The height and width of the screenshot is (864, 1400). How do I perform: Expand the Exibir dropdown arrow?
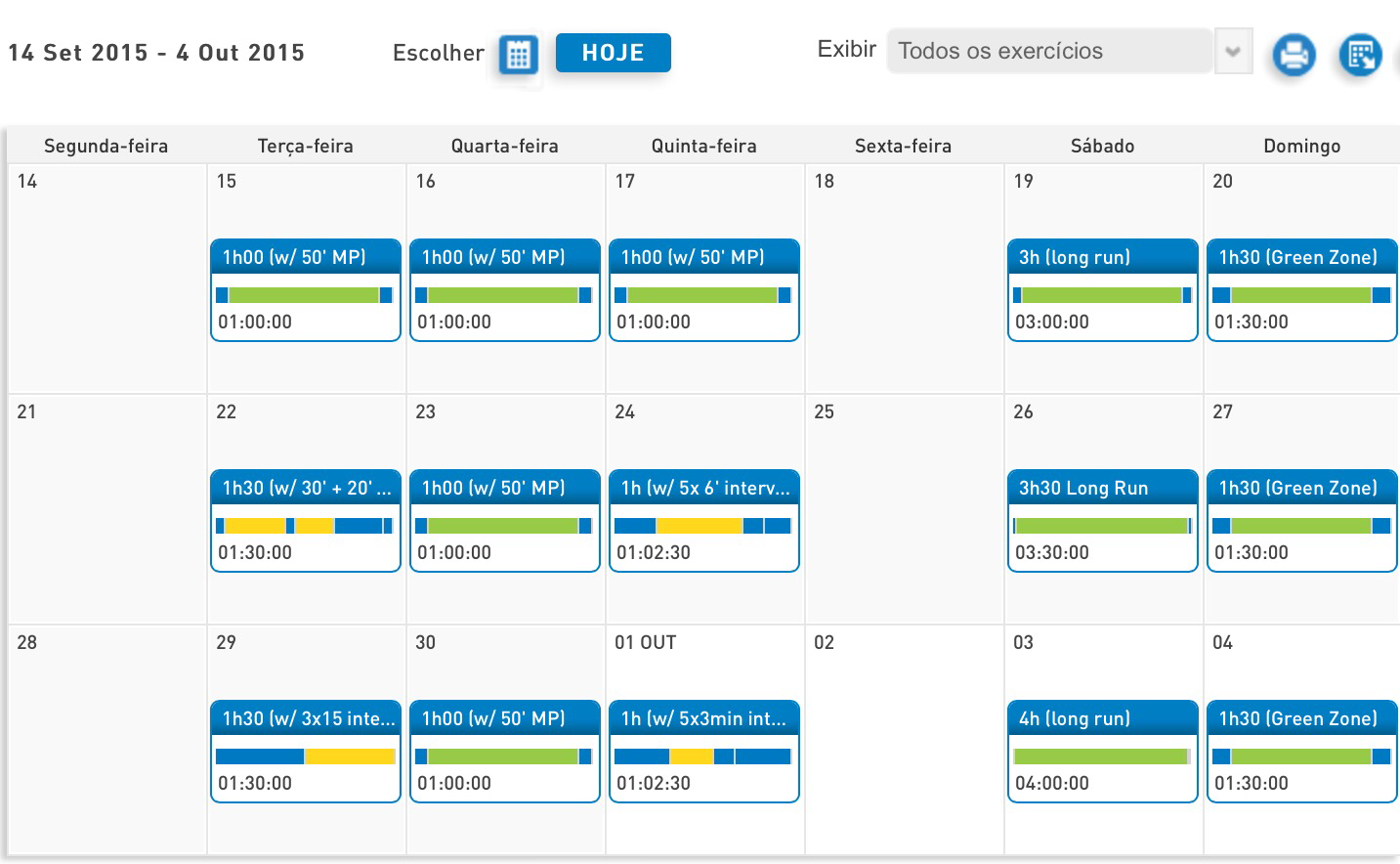(1233, 51)
